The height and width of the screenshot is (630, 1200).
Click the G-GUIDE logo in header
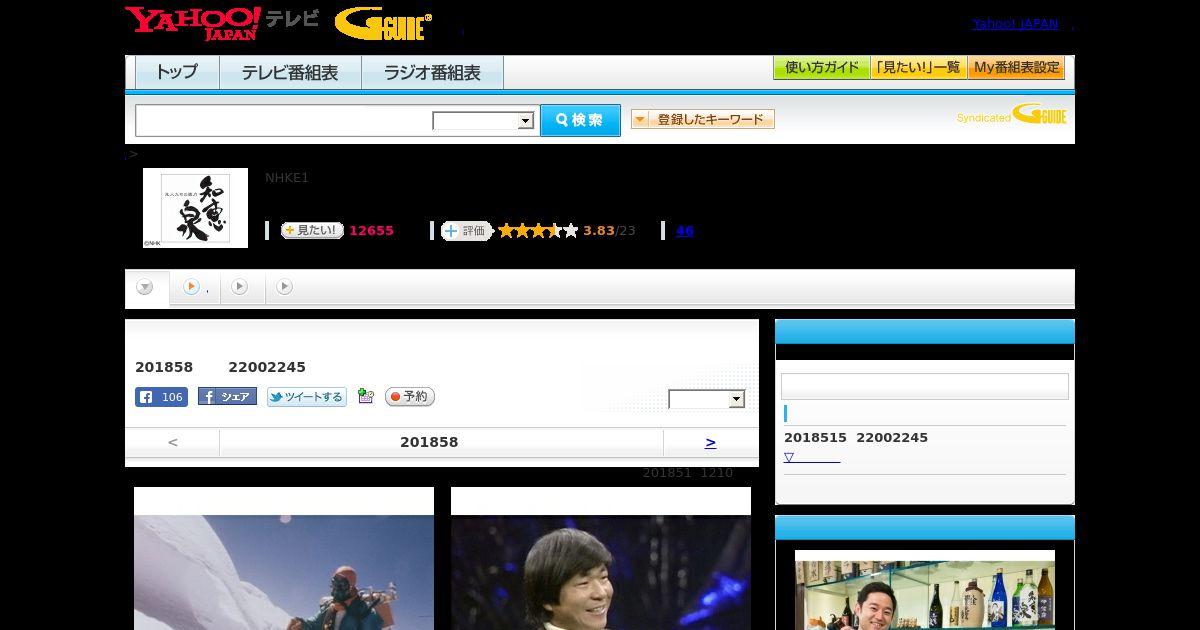[x=383, y=24]
